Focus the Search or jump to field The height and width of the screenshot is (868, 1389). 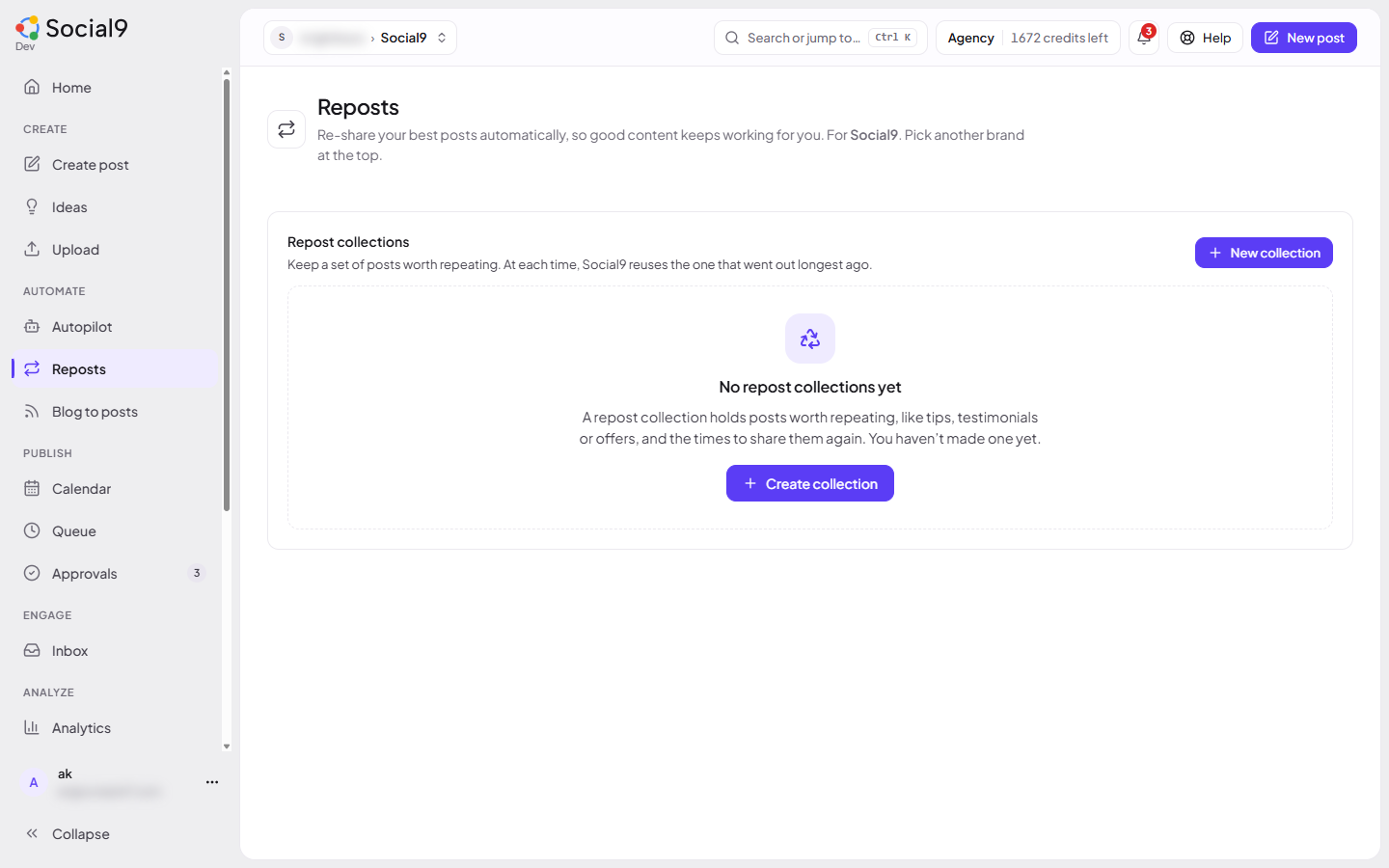coord(821,38)
